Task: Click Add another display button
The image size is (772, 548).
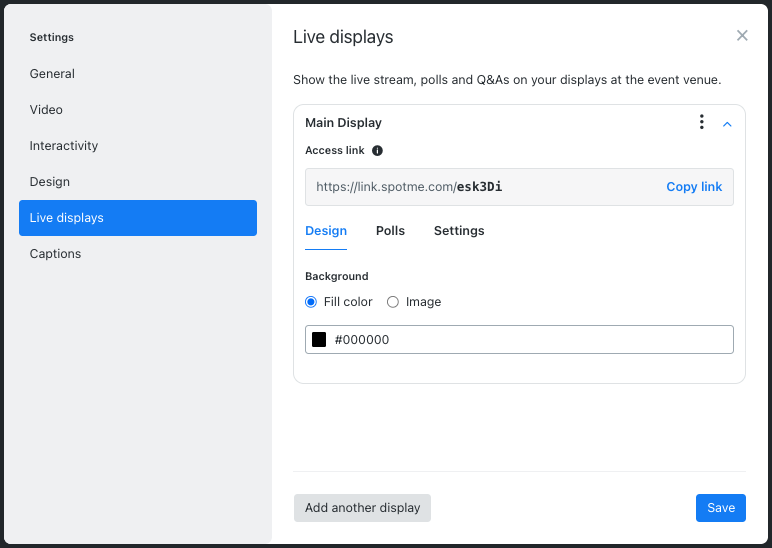Action: [362, 508]
